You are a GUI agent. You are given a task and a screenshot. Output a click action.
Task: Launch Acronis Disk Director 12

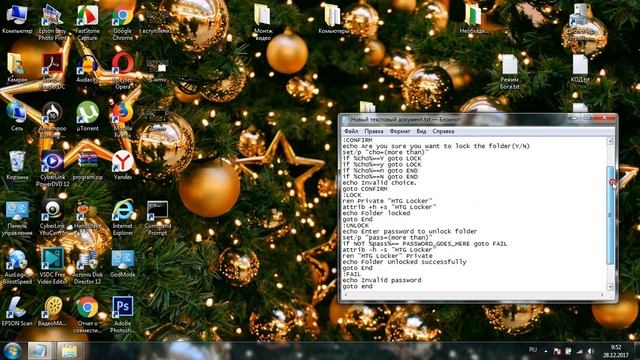[87, 266]
